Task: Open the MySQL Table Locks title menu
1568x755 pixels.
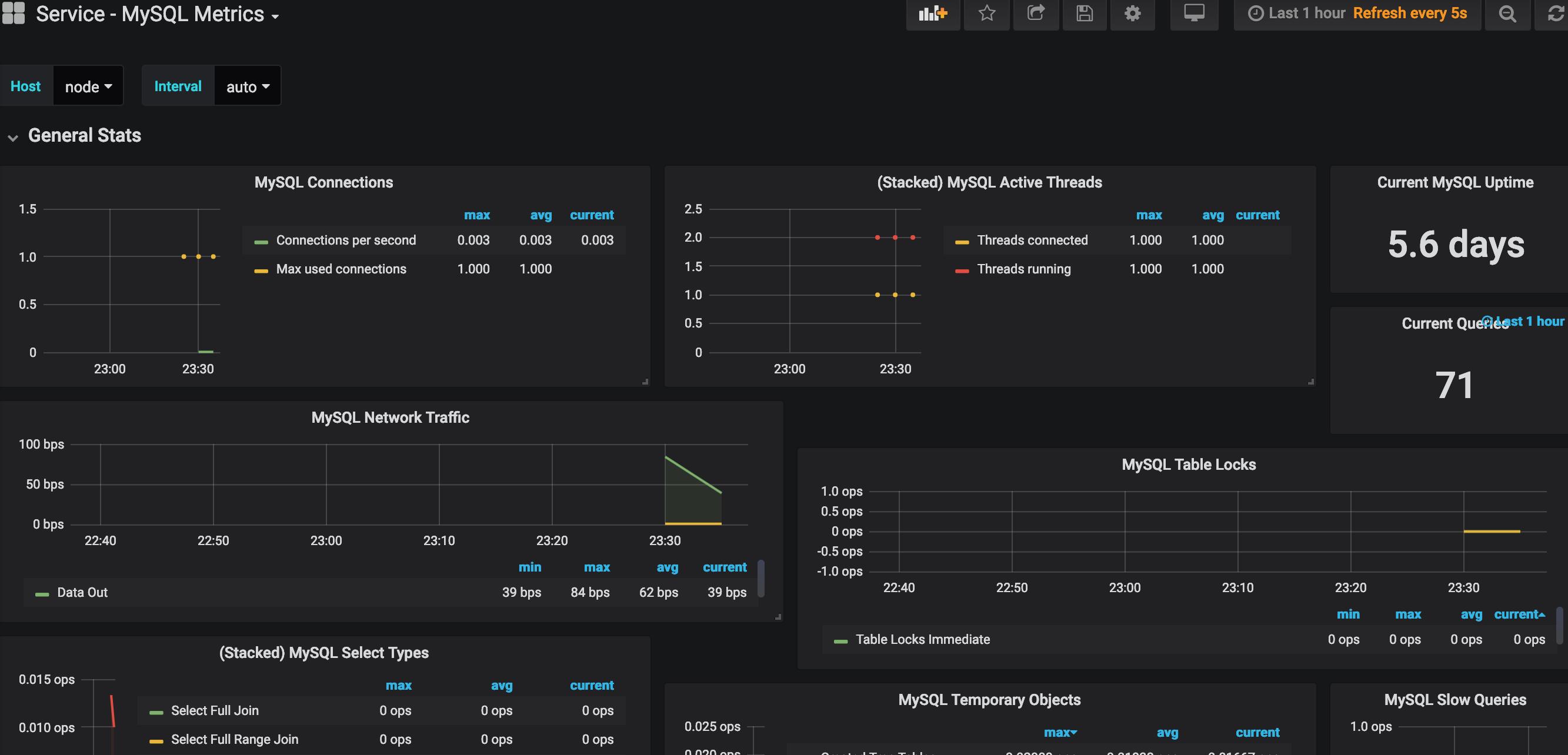Action: tap(1188, 465)
